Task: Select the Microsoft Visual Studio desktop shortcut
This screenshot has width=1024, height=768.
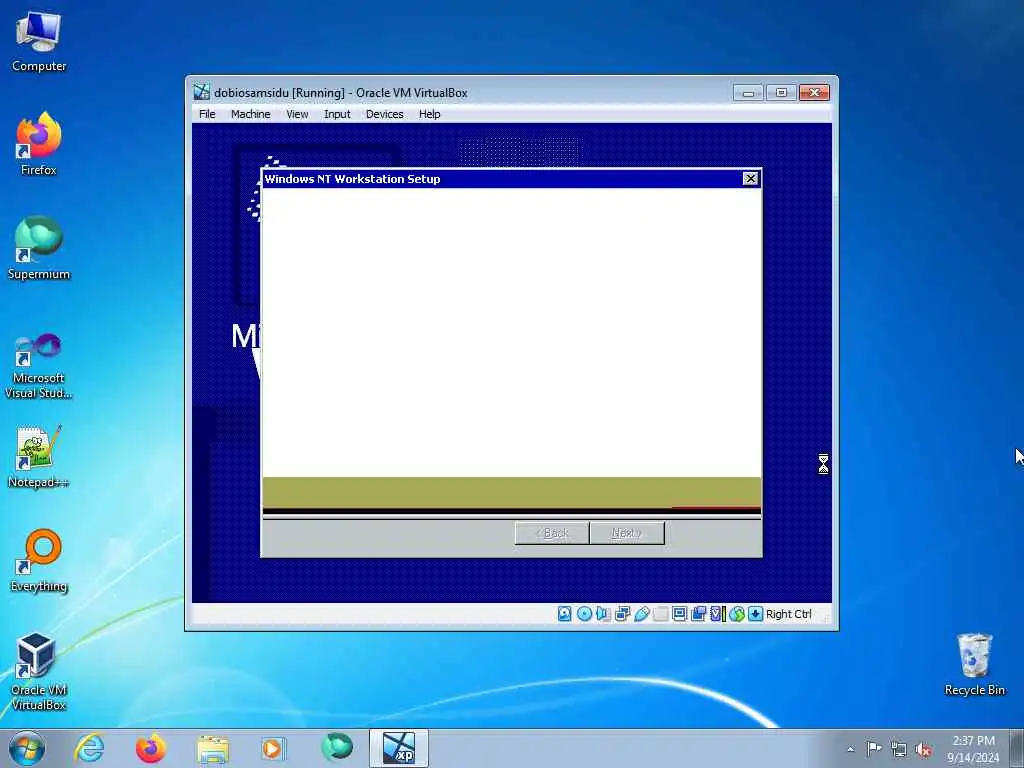Action: point(39,366)
